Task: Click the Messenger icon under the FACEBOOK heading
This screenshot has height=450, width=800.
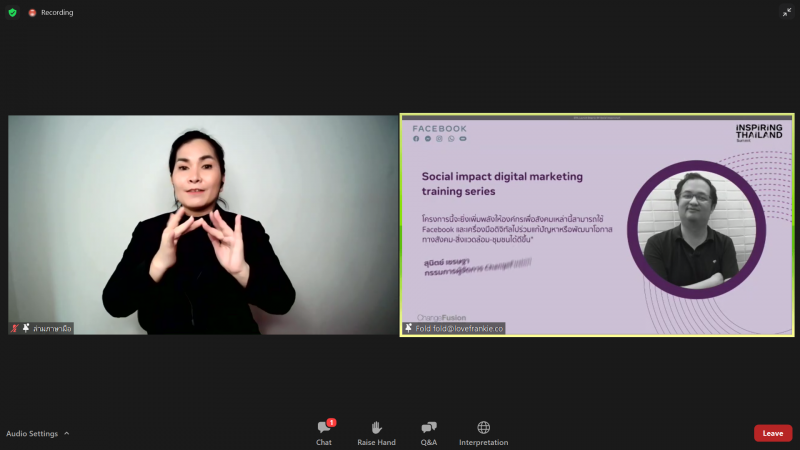Action: [x=428, y=139]
